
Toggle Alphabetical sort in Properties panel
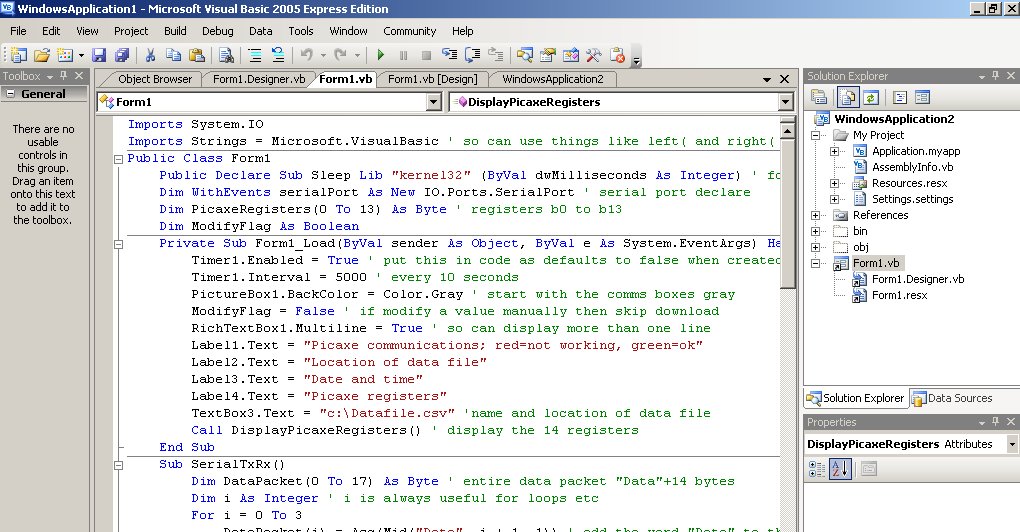click(x=840, y=468)
